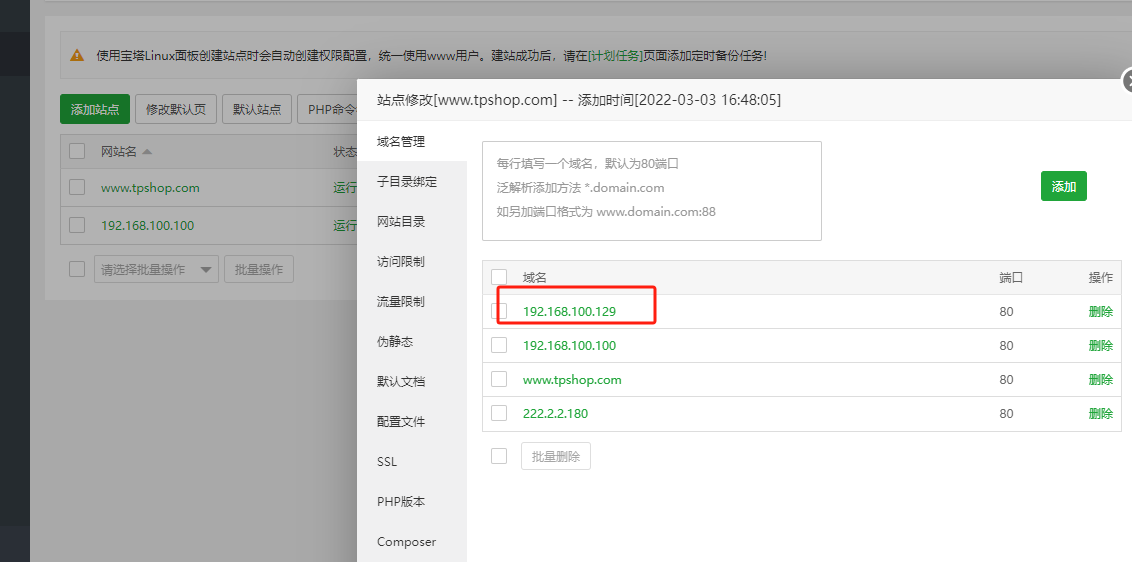The image size is (1132, 562).
Task: Open the 子目录绑定 tab
Action: 406,182
